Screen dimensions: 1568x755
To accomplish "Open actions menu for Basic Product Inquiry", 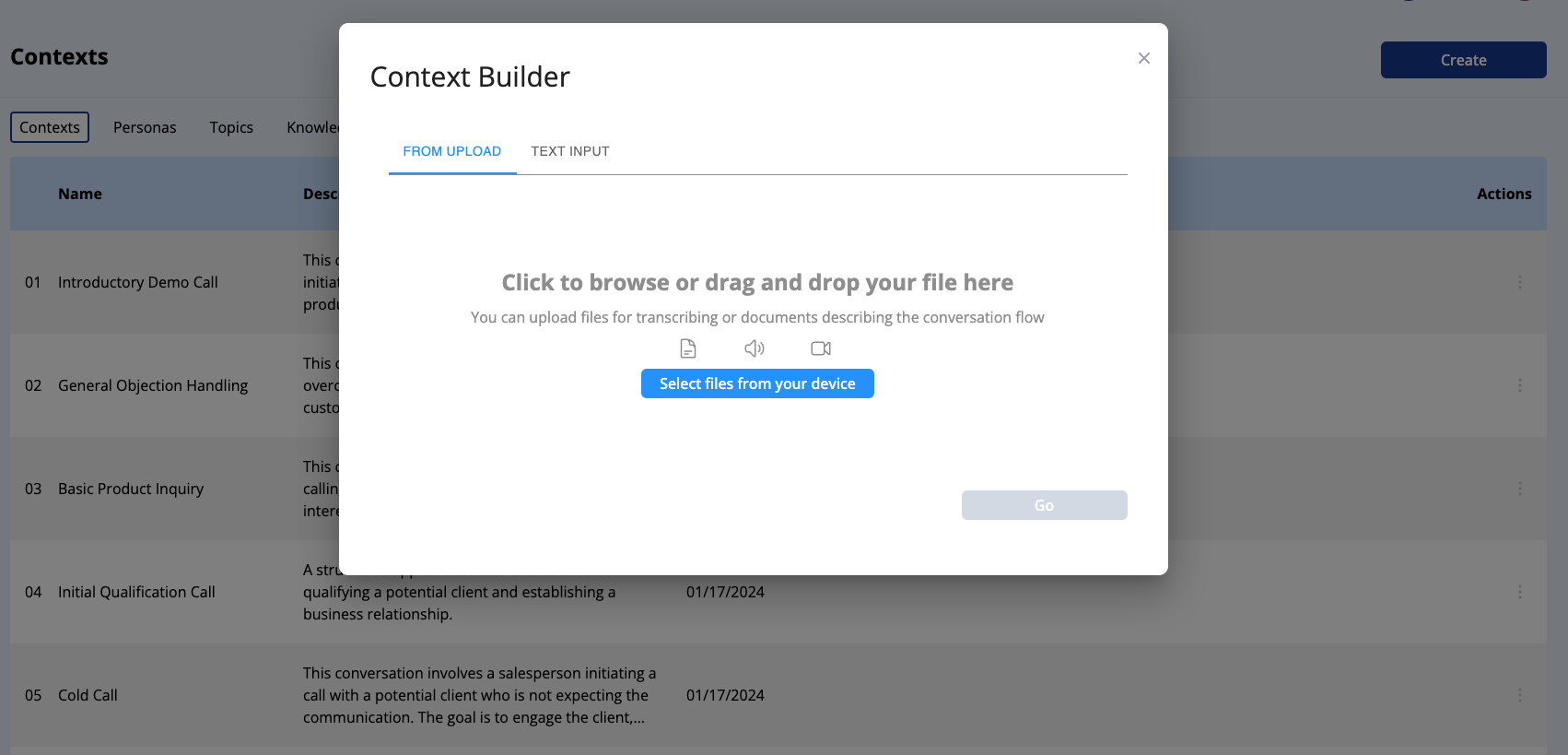I will click(1520, 489).
